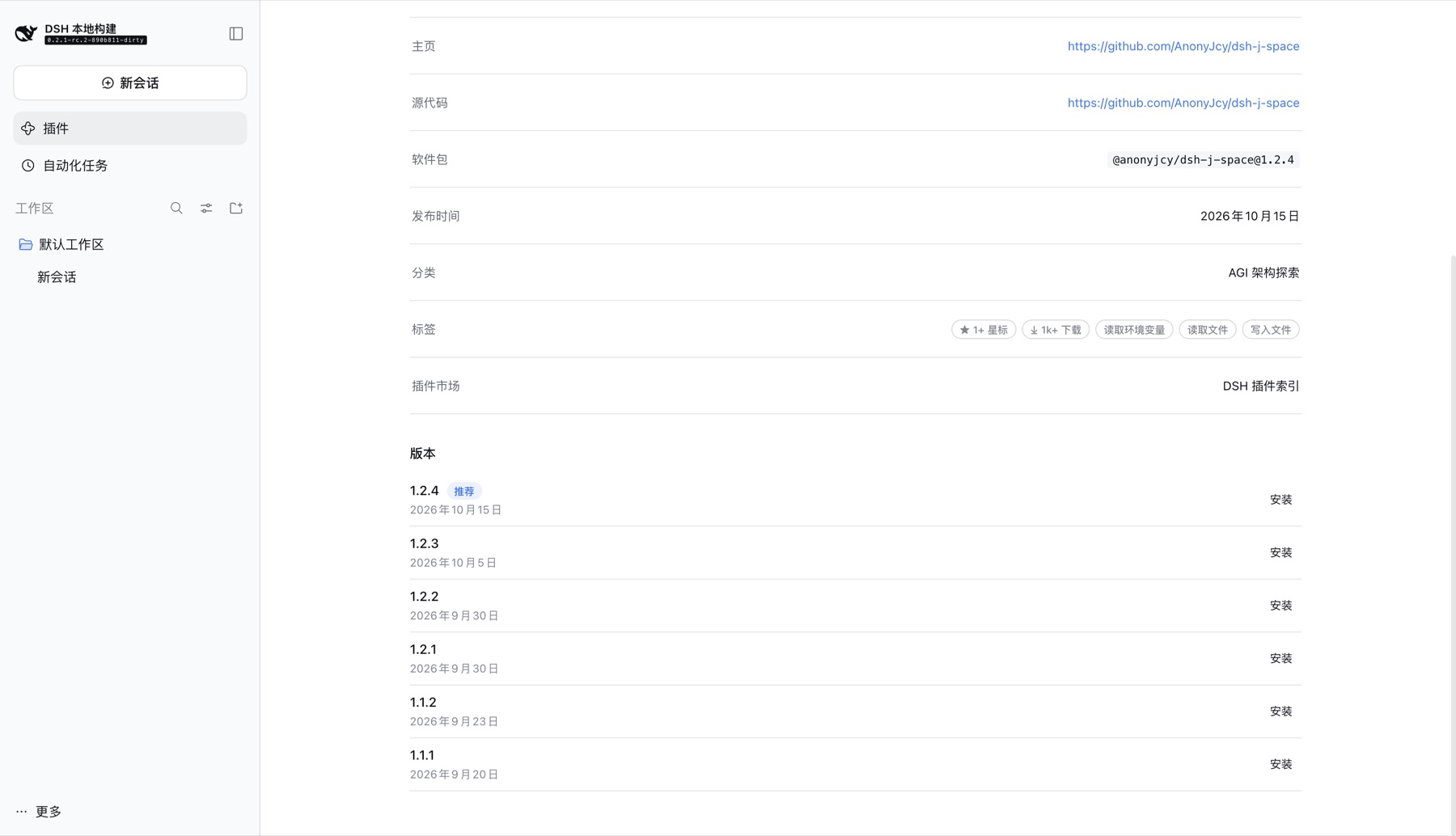Click the 推荐 badge next to 1.2.4
Image resolution: width=1456 pixels, height=836 pixels.
click(x=464, y=492)
